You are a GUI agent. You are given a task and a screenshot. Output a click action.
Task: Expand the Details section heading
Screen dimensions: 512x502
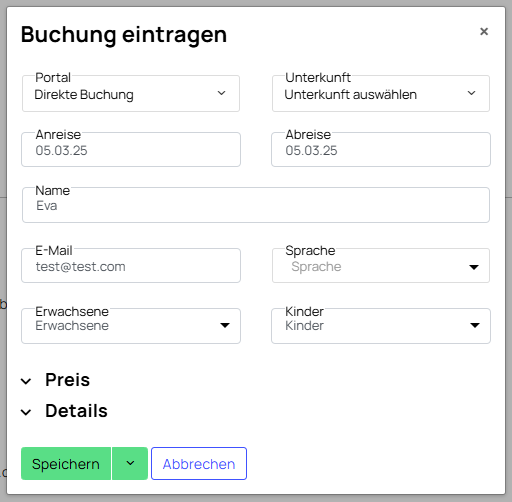tap(76, 411)
